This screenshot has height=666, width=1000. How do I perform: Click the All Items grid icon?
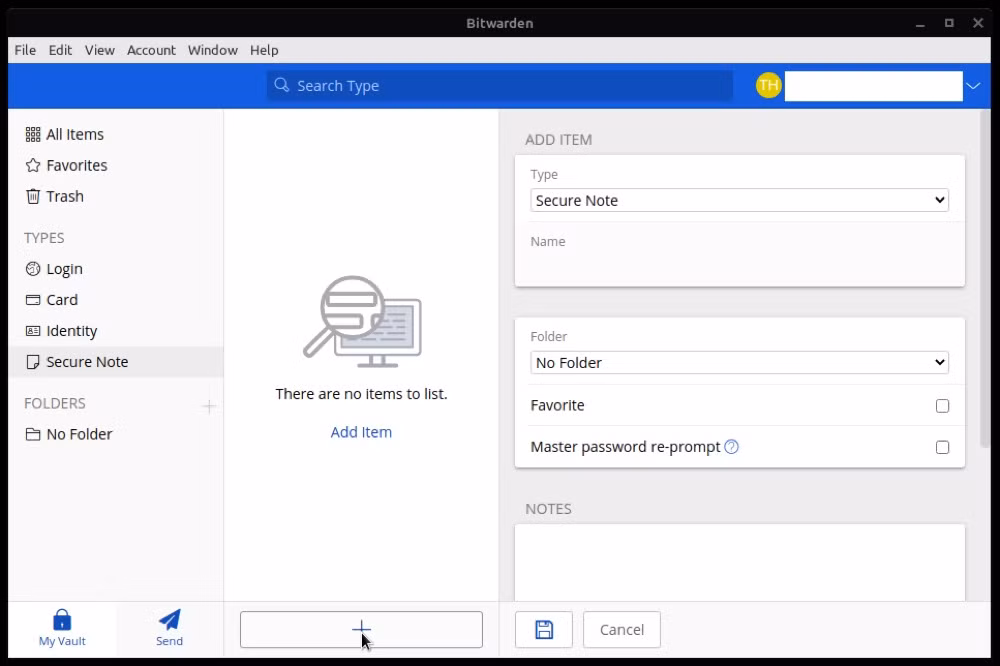coord(33,135)
